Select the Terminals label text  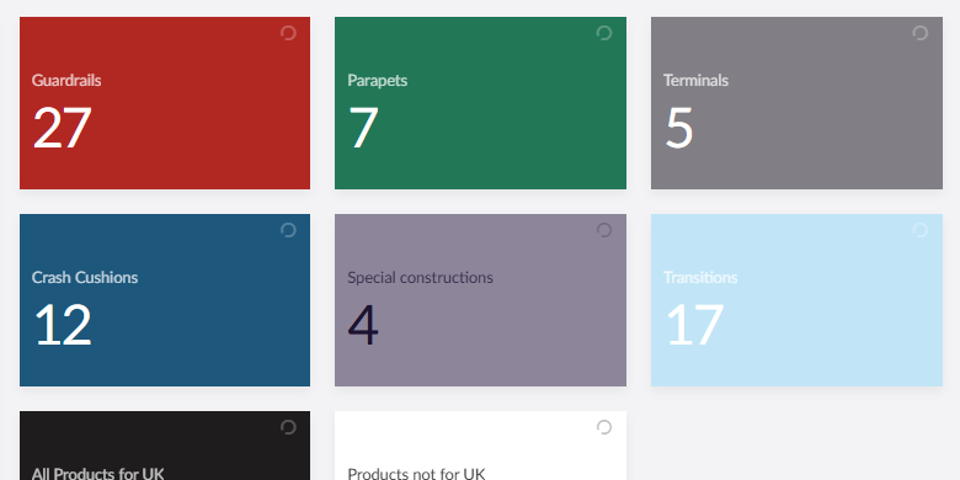(695, 80)
